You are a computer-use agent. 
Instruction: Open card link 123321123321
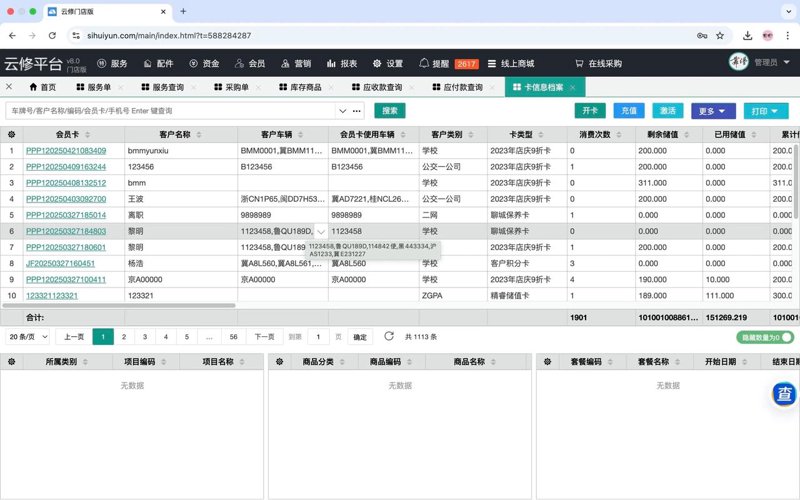pos(52,295)
